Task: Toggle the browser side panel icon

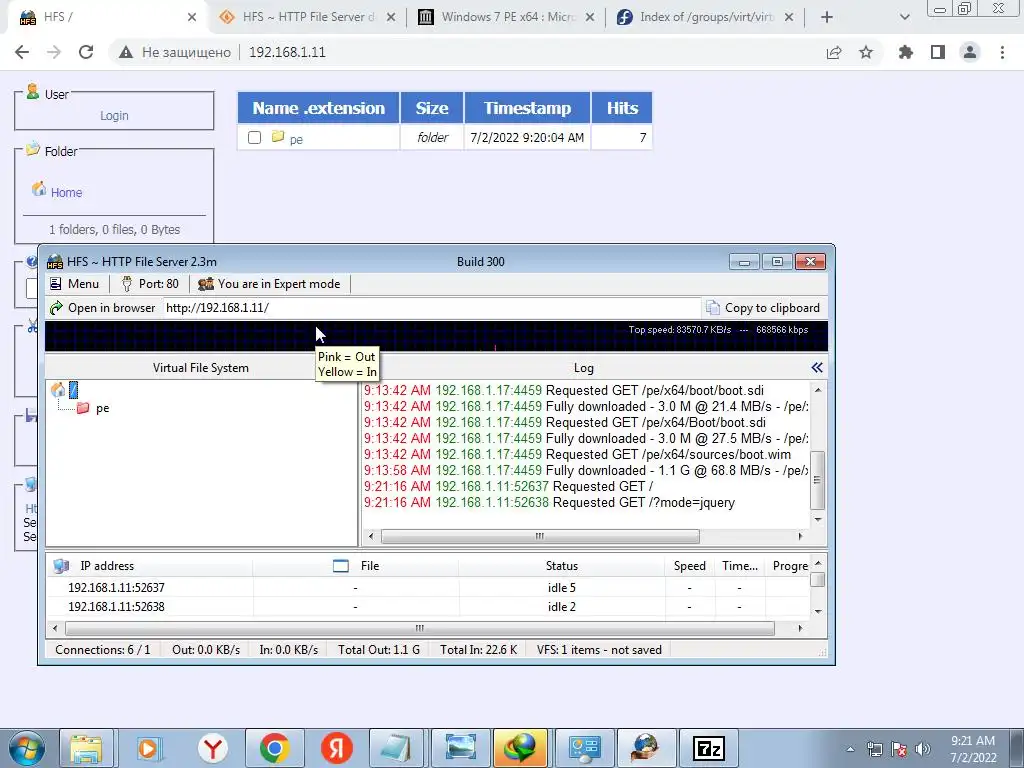Action: click(x=938, y=52)
